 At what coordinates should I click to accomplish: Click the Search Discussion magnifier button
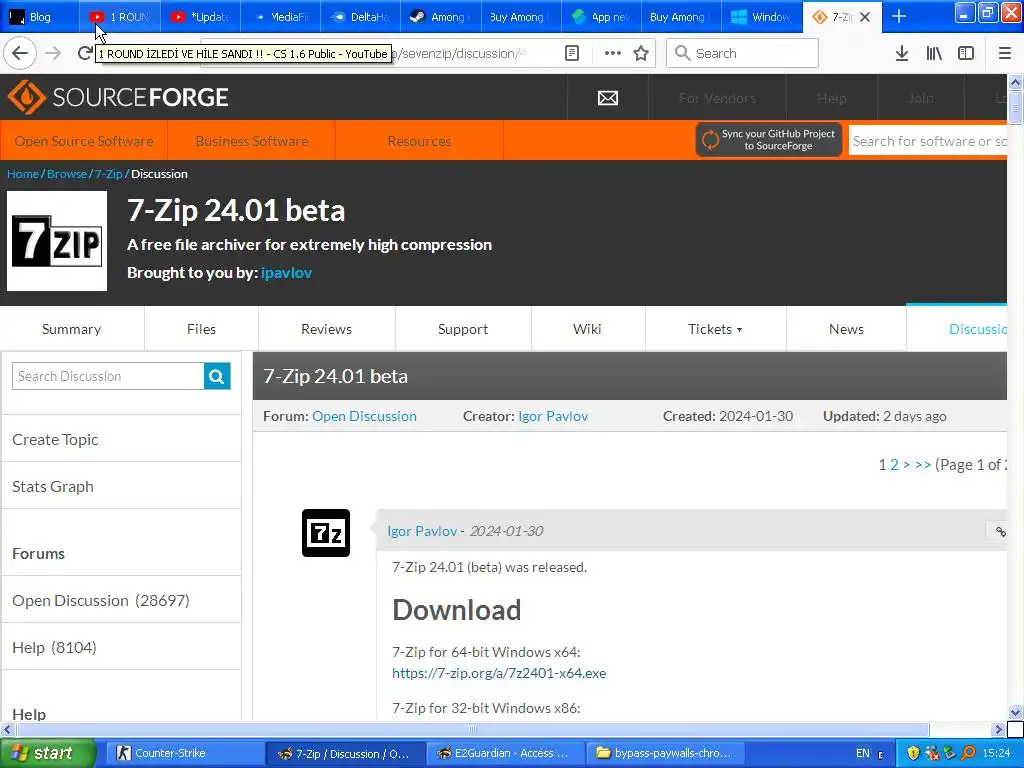click(217, 376)
